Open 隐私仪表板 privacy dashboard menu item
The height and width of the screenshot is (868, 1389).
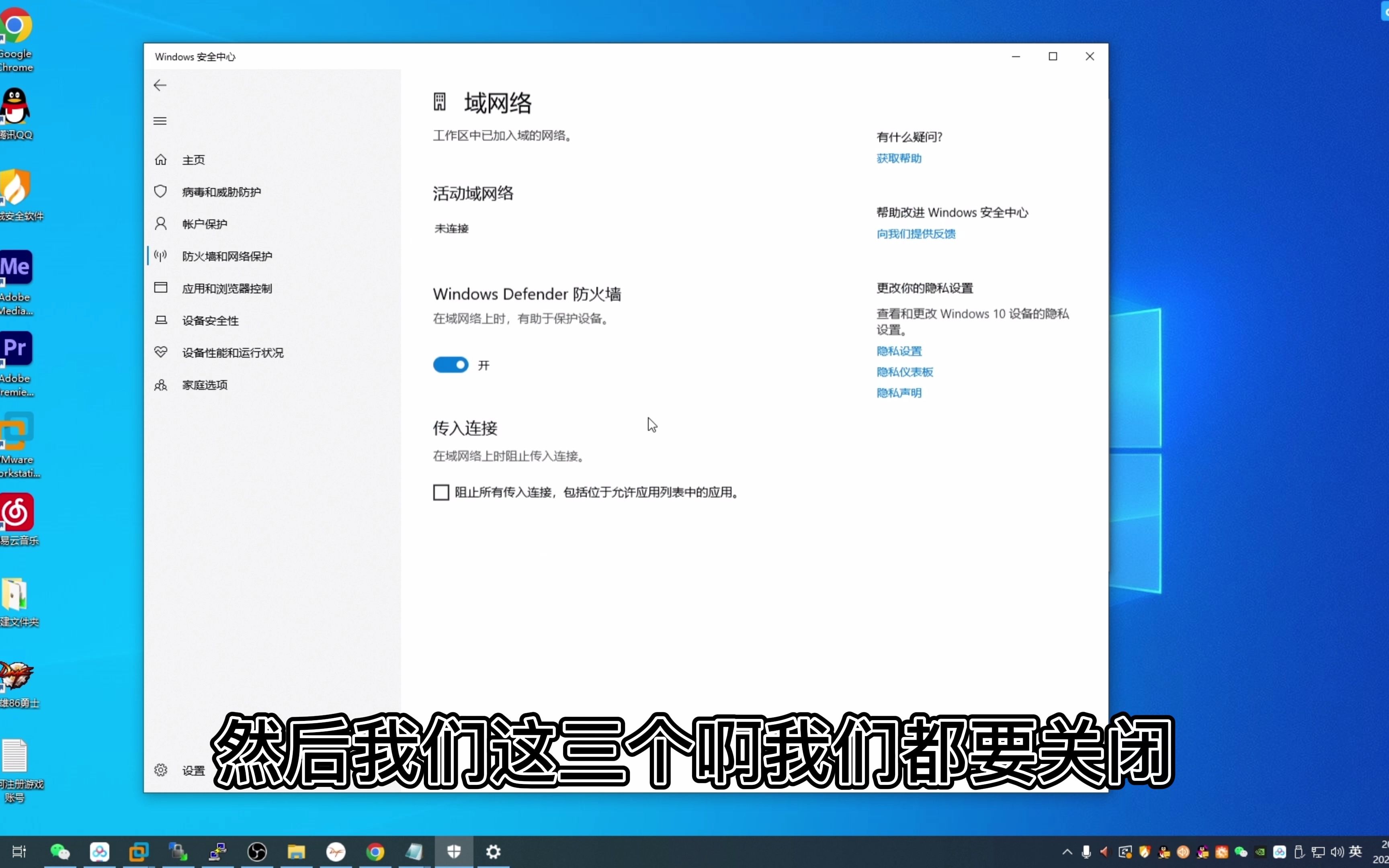(903, 371)
